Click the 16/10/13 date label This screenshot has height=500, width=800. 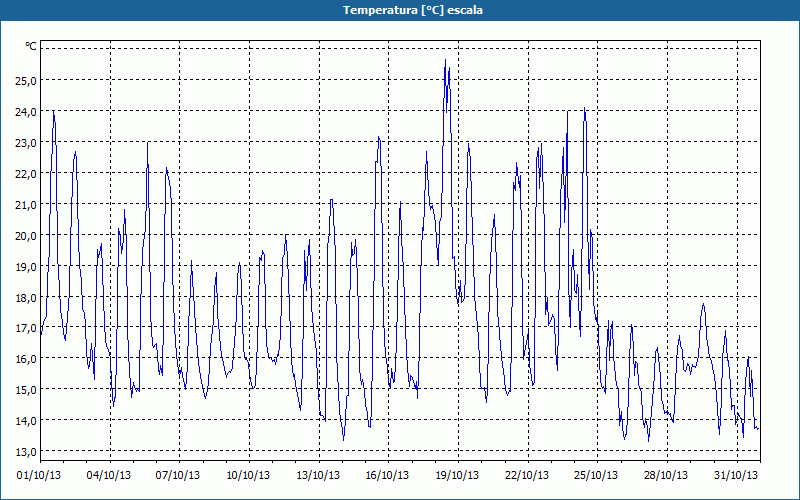(387, 475)
